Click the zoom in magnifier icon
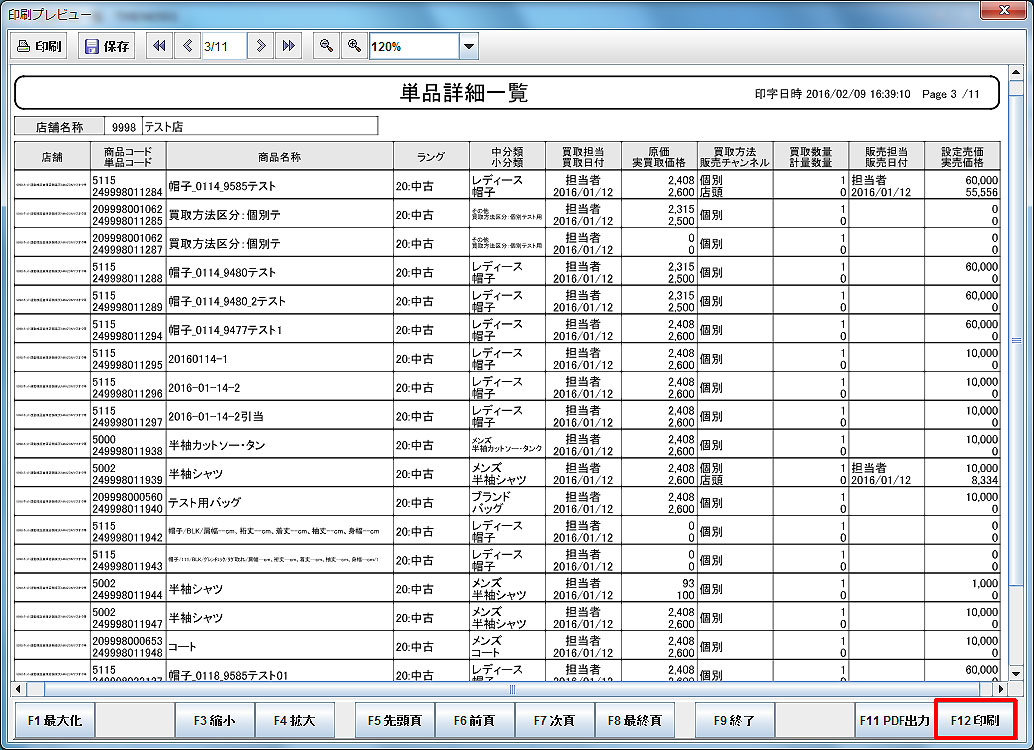 (x=353, y=46)
